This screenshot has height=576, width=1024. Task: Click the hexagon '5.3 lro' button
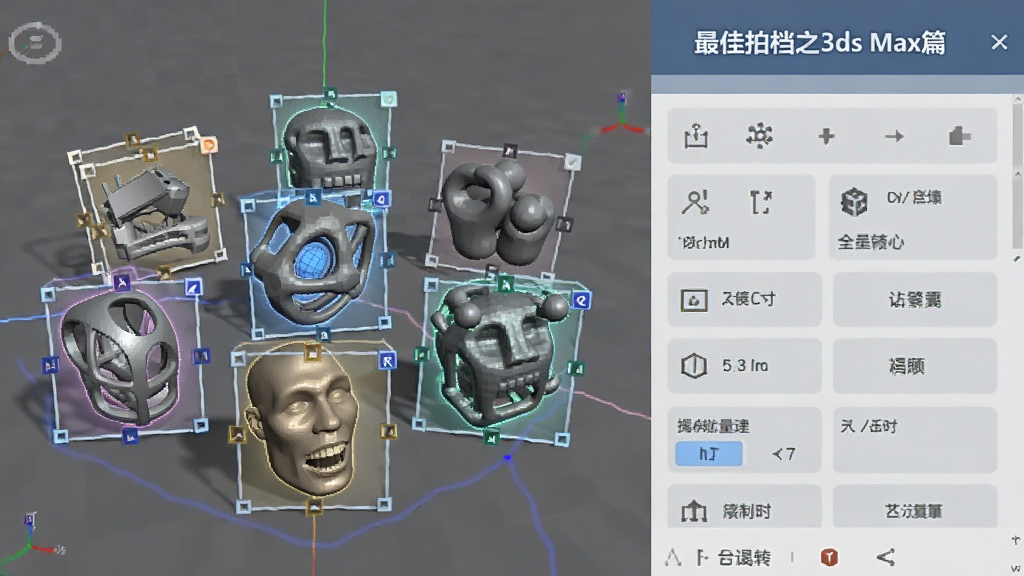[x=744, y=366]
